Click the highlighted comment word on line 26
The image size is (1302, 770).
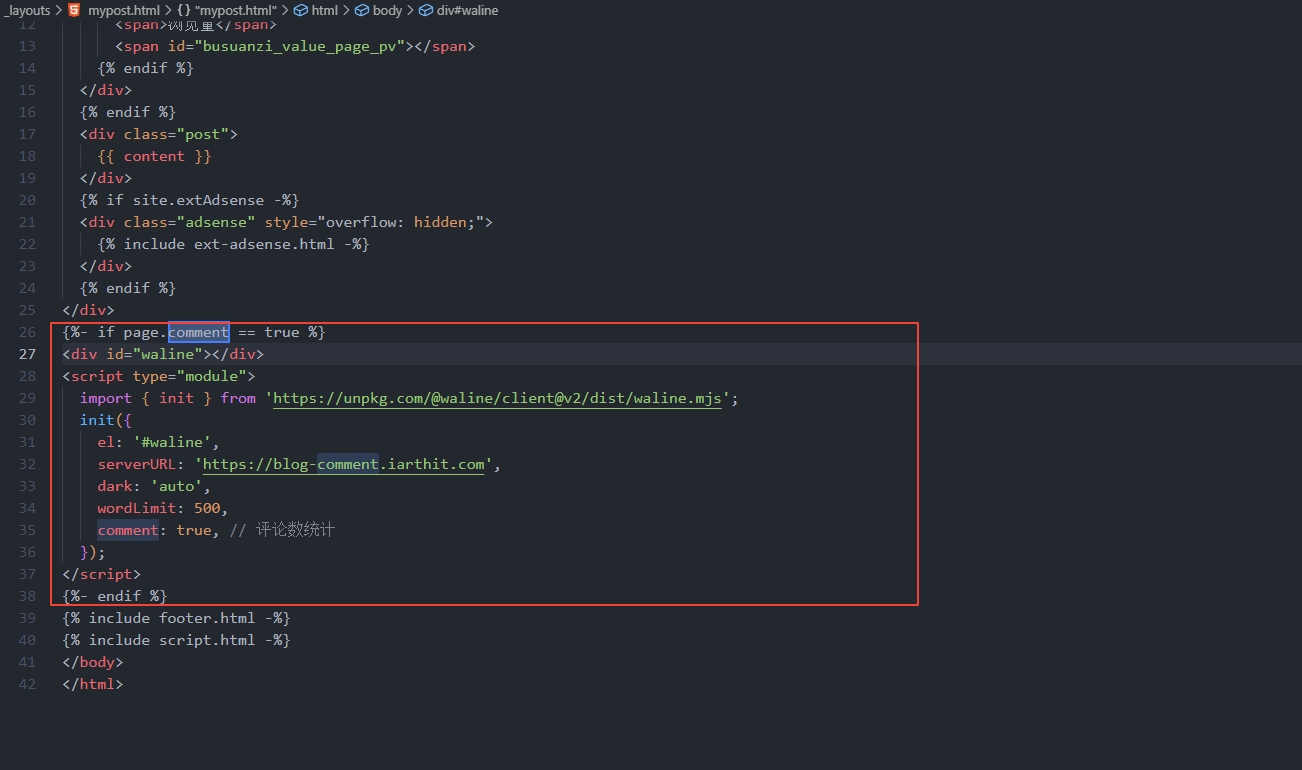(x=199, y=332)
